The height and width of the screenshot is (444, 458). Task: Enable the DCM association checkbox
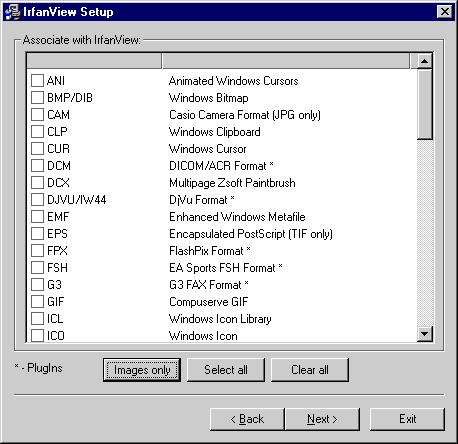click(37, 166)
